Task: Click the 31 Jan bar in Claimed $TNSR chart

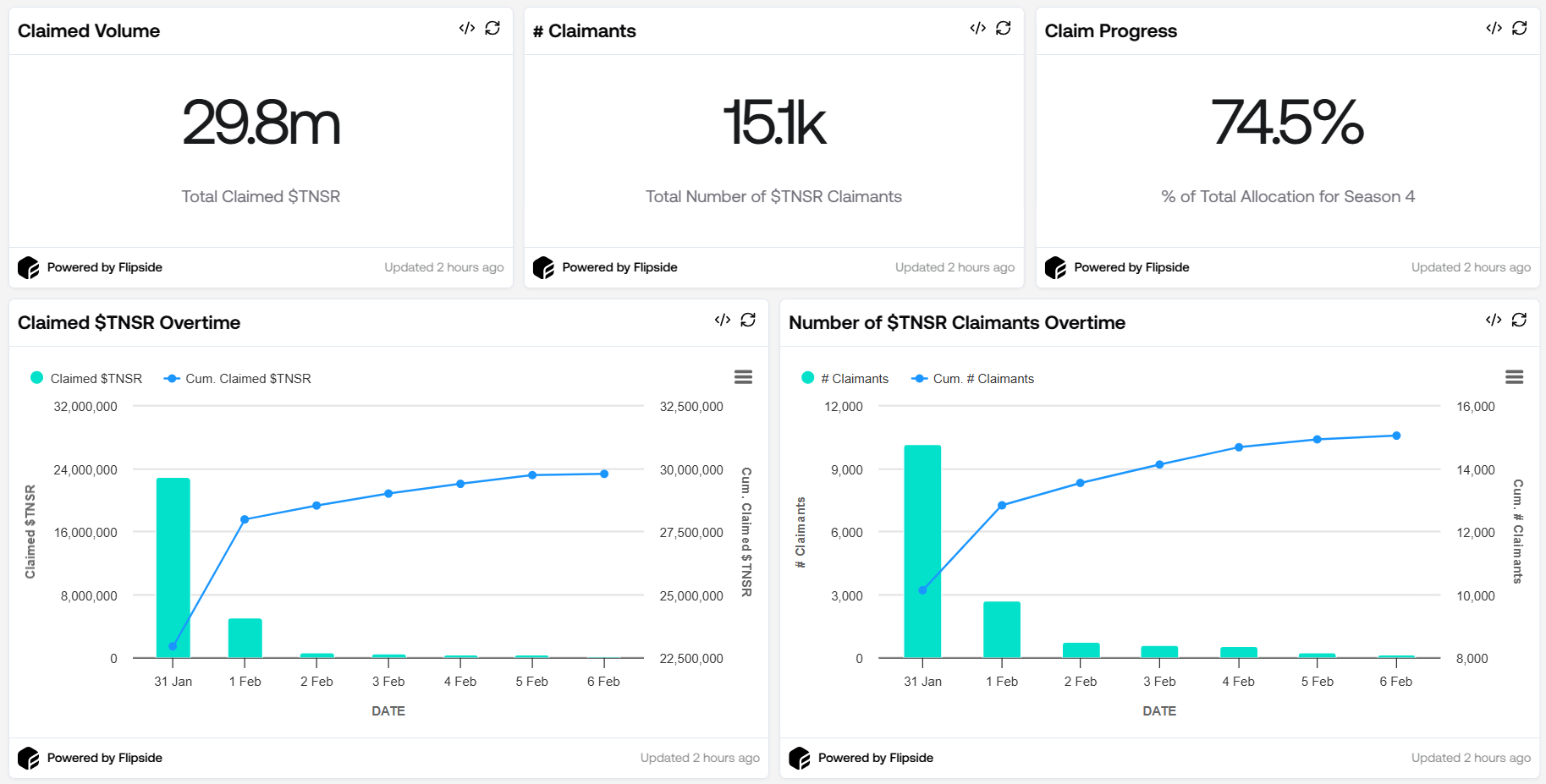Action: [x=173, y=567]
